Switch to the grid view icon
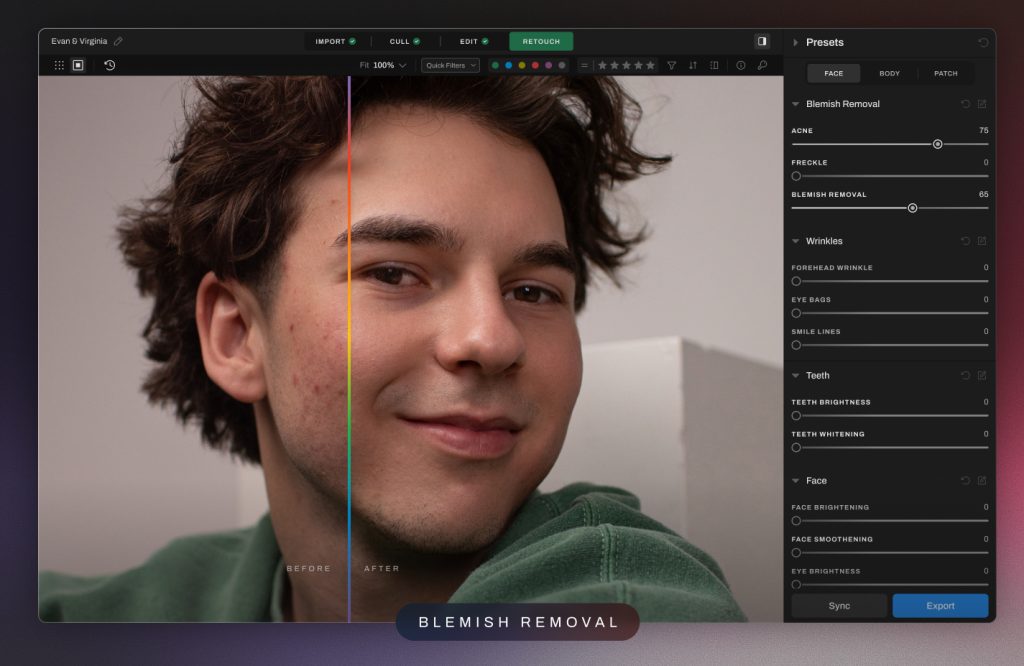This screenshot has width=1024, height=666. pyautogui.click(x=59, y=65)
